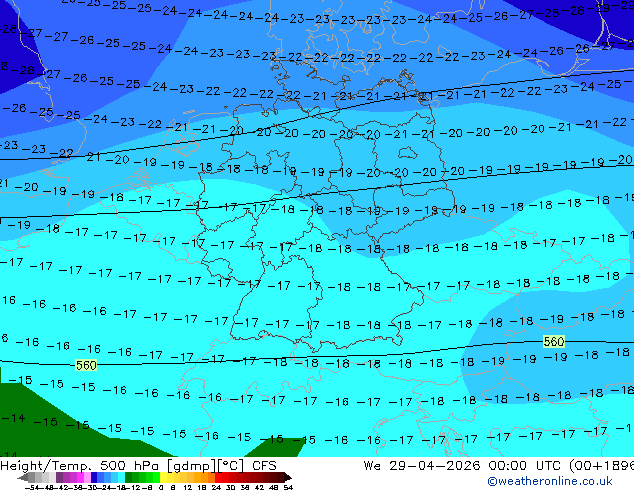The height and width of the screenshot is (490, 634).
Task: Click the 'CFS' model label in the title
Action: [264, 466]
